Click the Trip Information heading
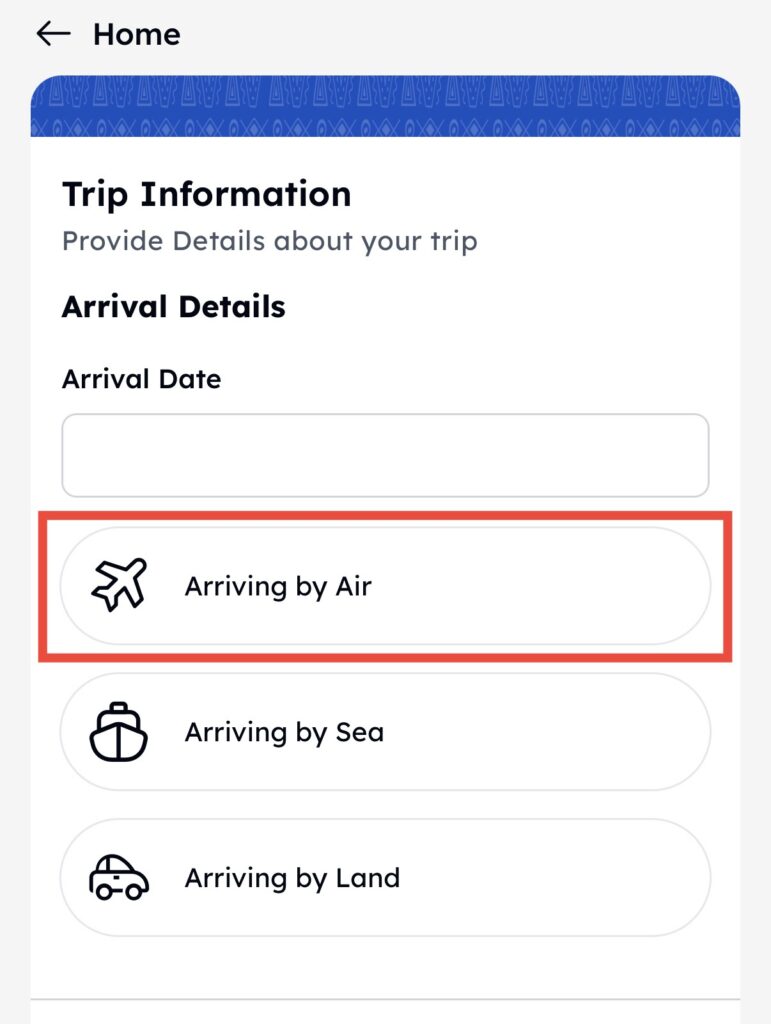771x1024 pixels. (x=206, y=194)
